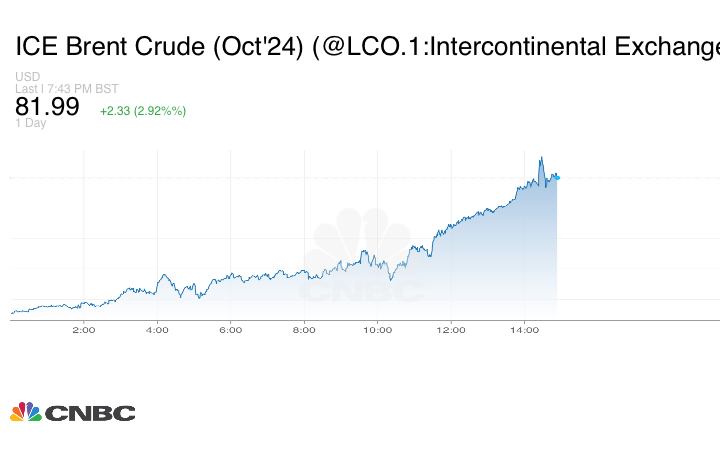Click the 8:00 time axis label
This screenshot has width=720, height=450.
point(304,329)
